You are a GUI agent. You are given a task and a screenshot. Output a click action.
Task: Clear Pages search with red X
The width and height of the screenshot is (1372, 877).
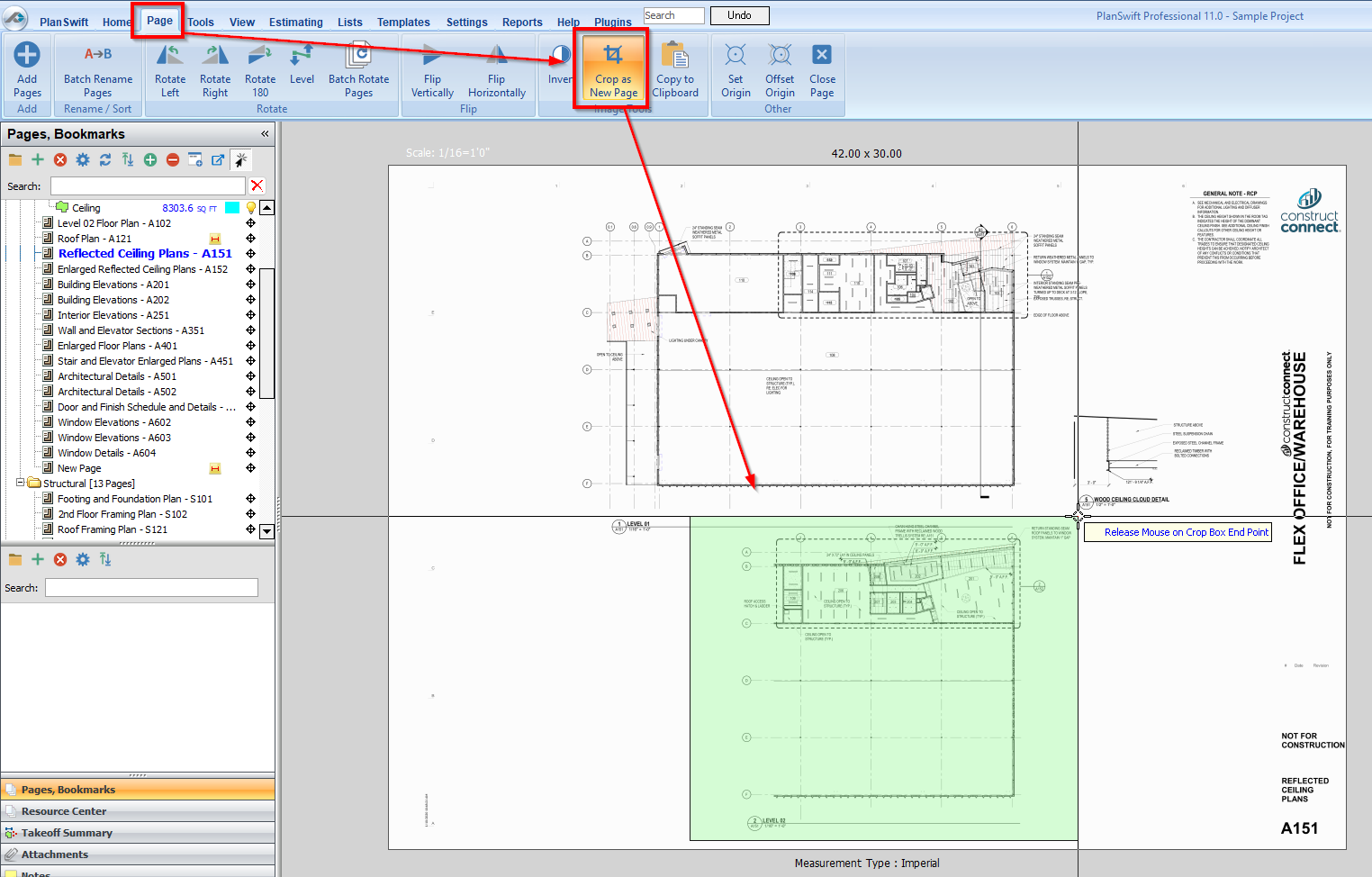point(257,185)
